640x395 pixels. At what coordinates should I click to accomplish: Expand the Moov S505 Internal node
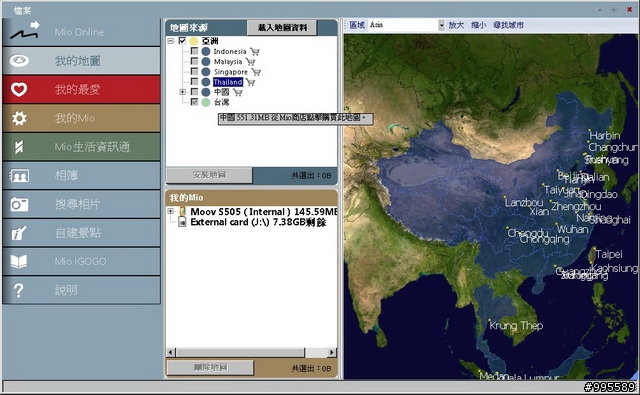[x=171, y=211]
